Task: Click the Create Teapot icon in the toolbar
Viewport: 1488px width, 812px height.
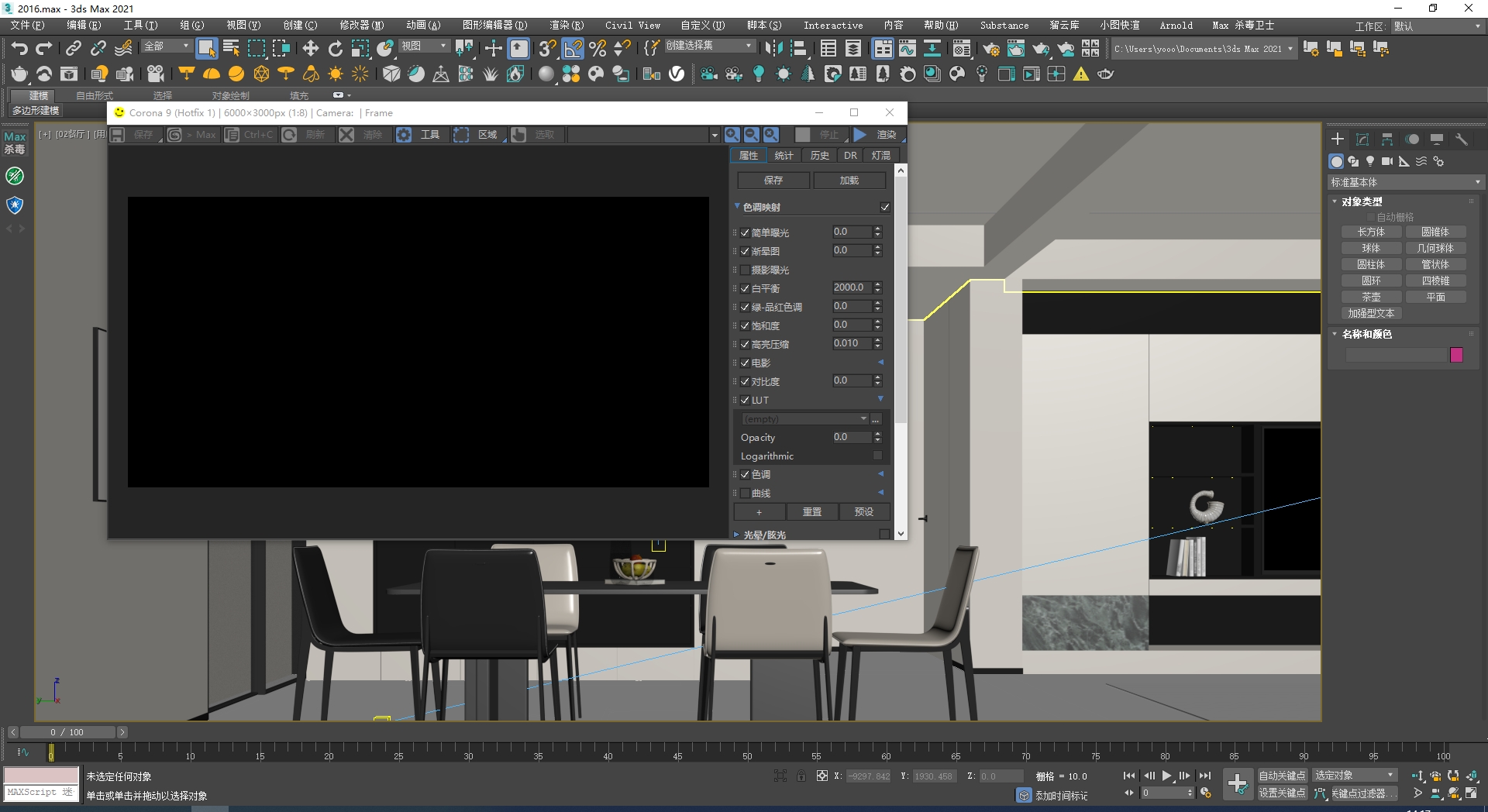Action: 19,74
